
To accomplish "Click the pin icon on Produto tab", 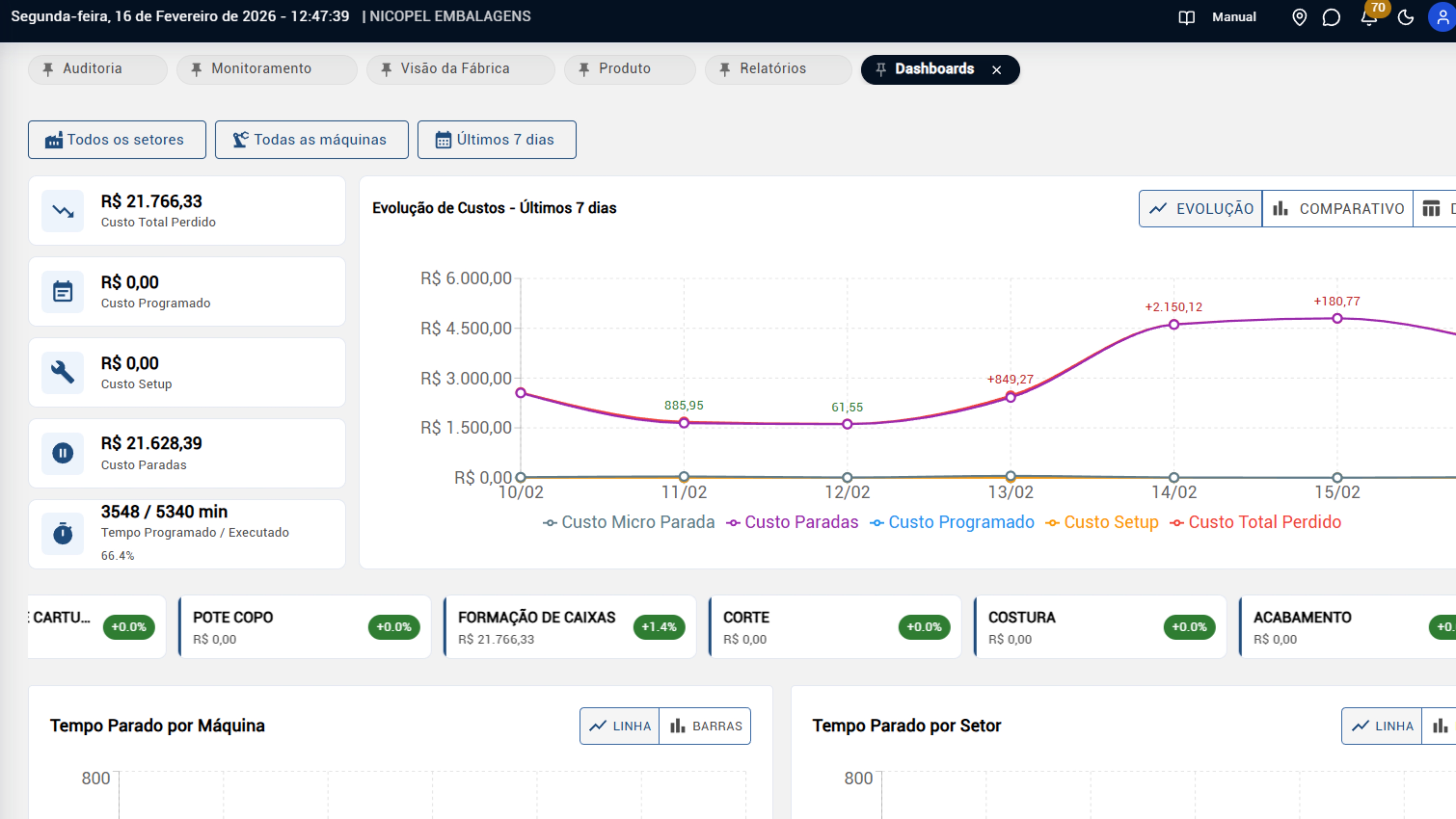I will click(584, 69).
